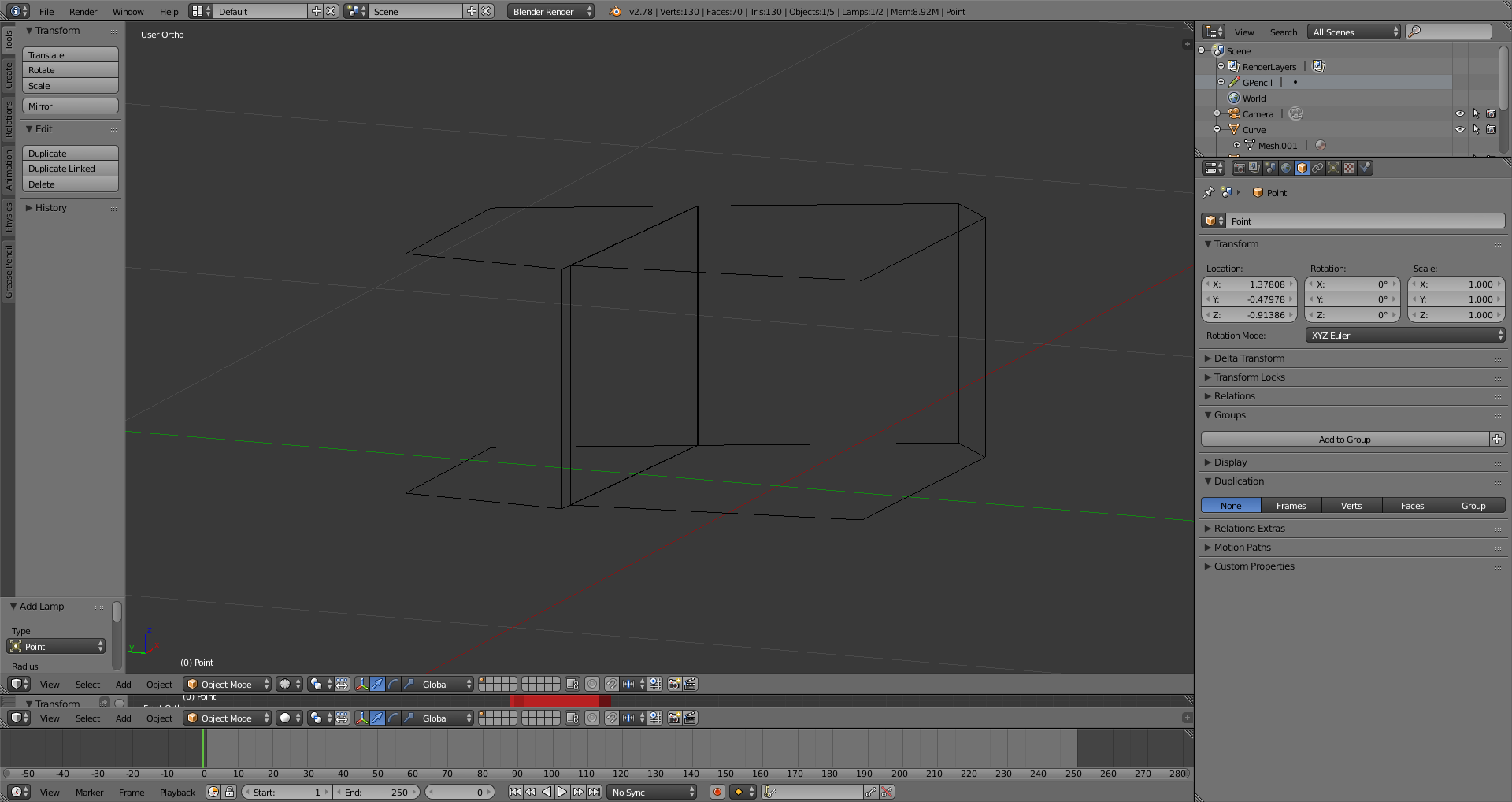Open the Scene properties tab icon

pyautogui.click(x=1270, y=168)
